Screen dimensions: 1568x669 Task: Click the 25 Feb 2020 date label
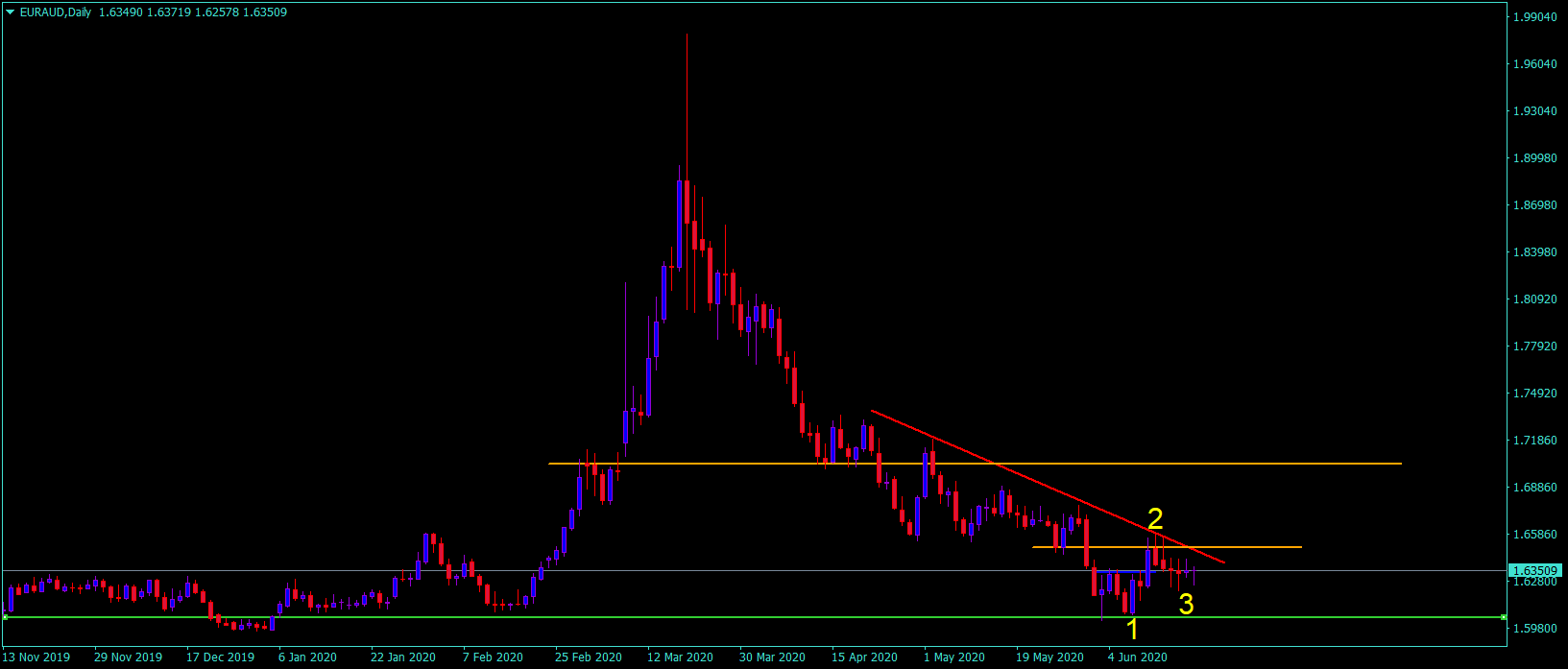[x=589, y=657]
